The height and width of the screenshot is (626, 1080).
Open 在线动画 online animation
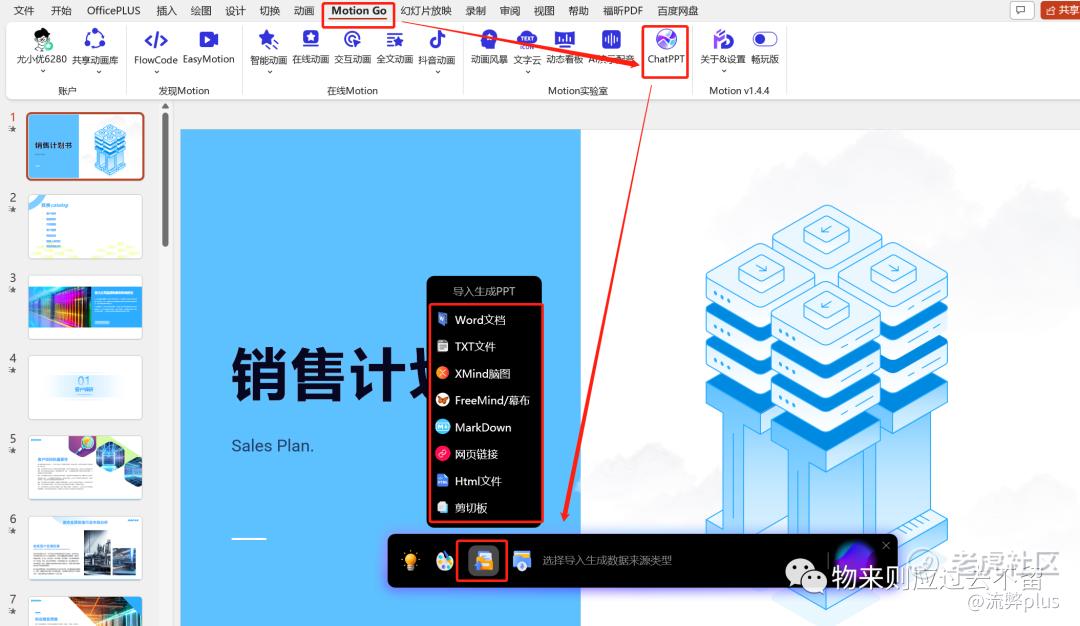tap(311, 46)
